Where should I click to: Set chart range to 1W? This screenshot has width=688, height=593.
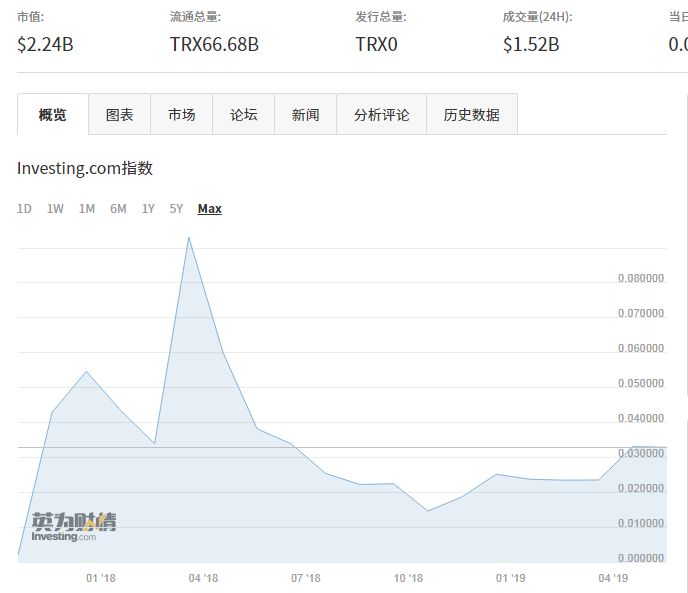(55, 208)
